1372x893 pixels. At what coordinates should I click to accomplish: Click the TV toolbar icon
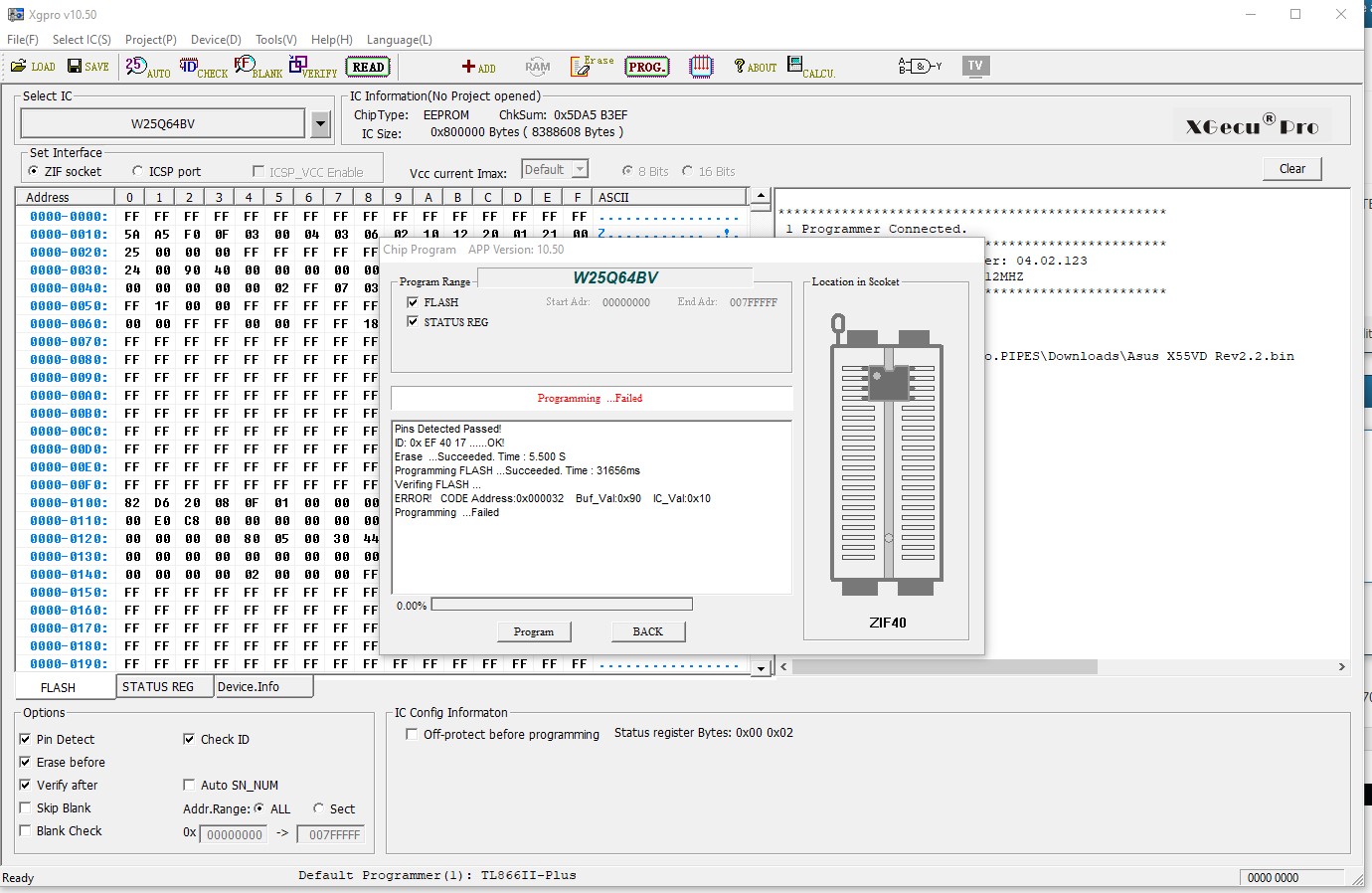point(975,67)
